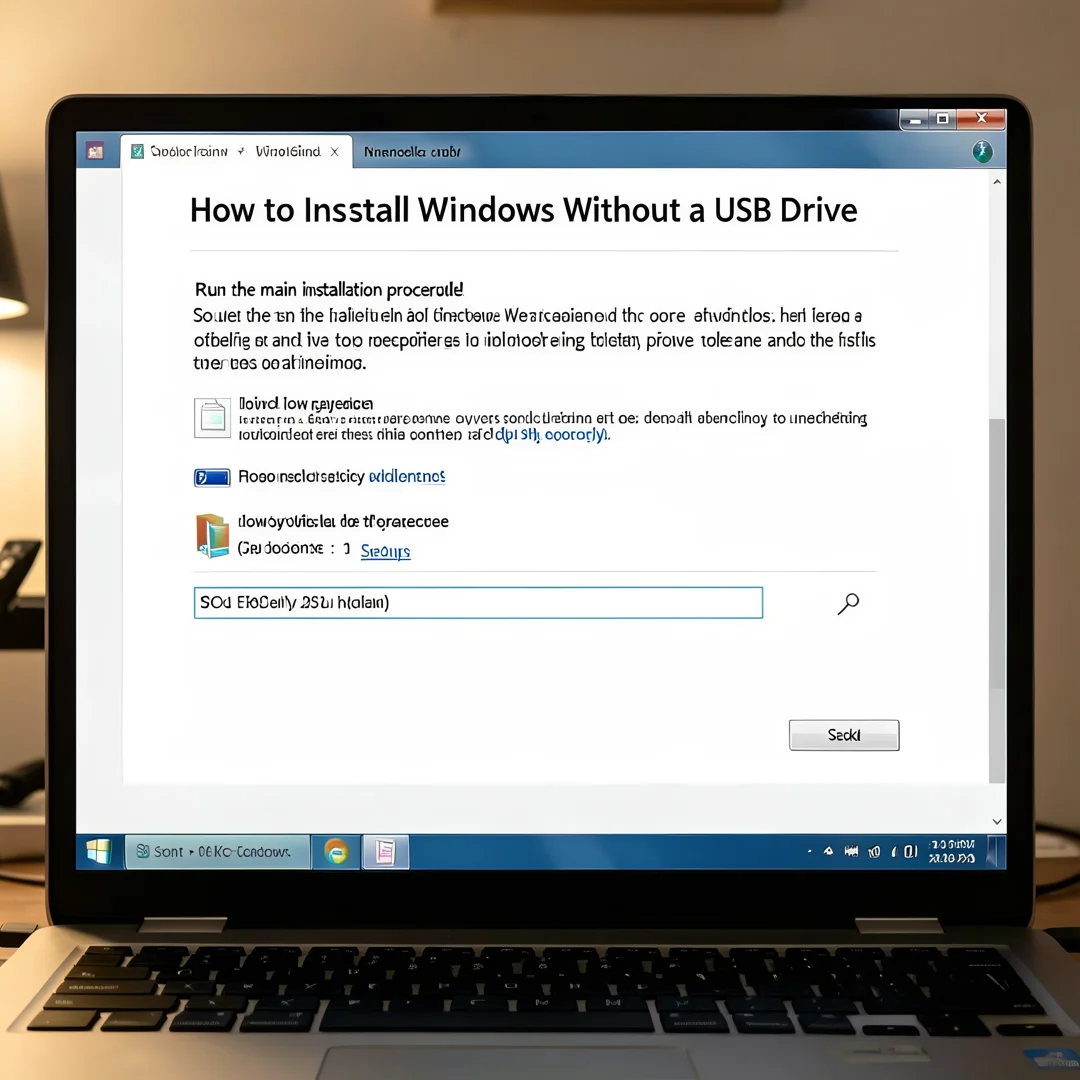Open the pink document icon in taskbar
The height and width of the screenshot is (1080, 1080).
385,852
